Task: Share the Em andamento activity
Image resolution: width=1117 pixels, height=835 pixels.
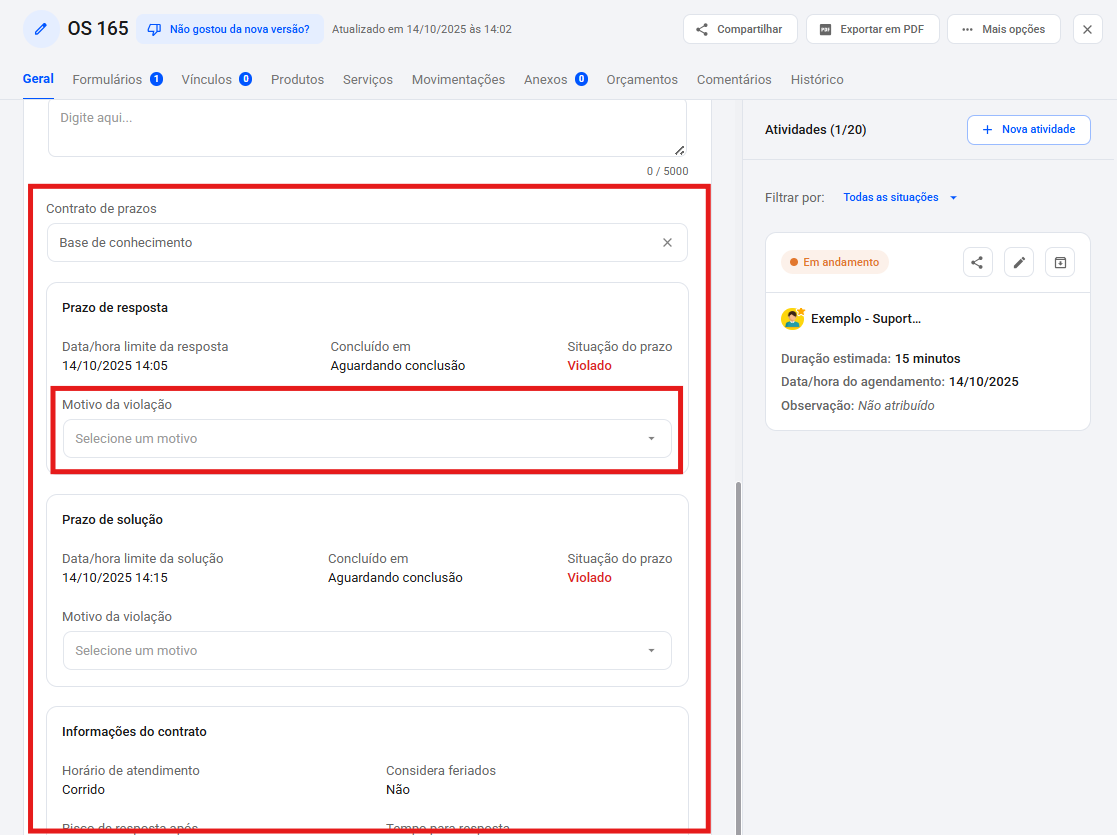Action: tap(977, 262)
